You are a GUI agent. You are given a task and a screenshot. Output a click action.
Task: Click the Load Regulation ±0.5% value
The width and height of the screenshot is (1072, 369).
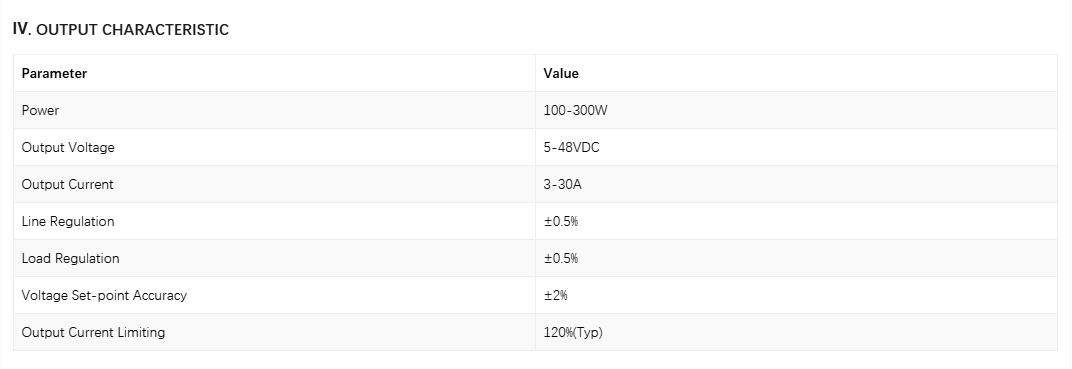561,258
